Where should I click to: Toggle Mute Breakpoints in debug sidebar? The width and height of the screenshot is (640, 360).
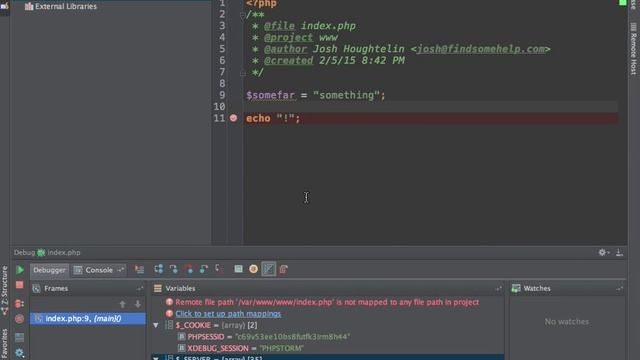click(19, 319)
